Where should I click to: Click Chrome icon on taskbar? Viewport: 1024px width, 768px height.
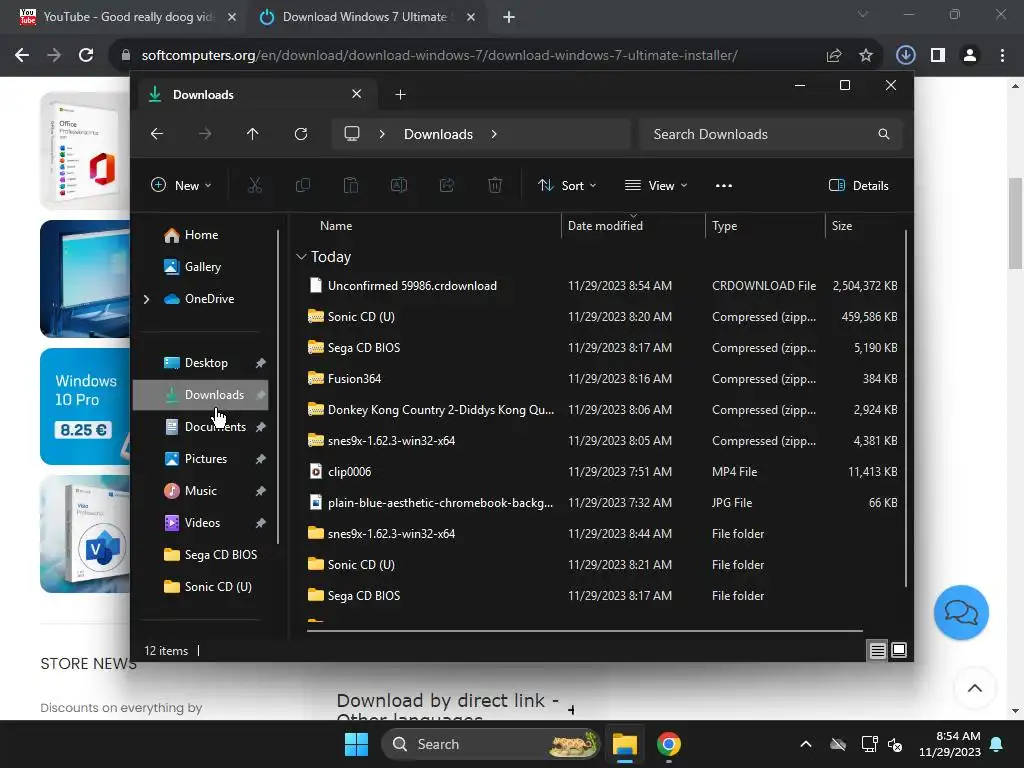669,744
